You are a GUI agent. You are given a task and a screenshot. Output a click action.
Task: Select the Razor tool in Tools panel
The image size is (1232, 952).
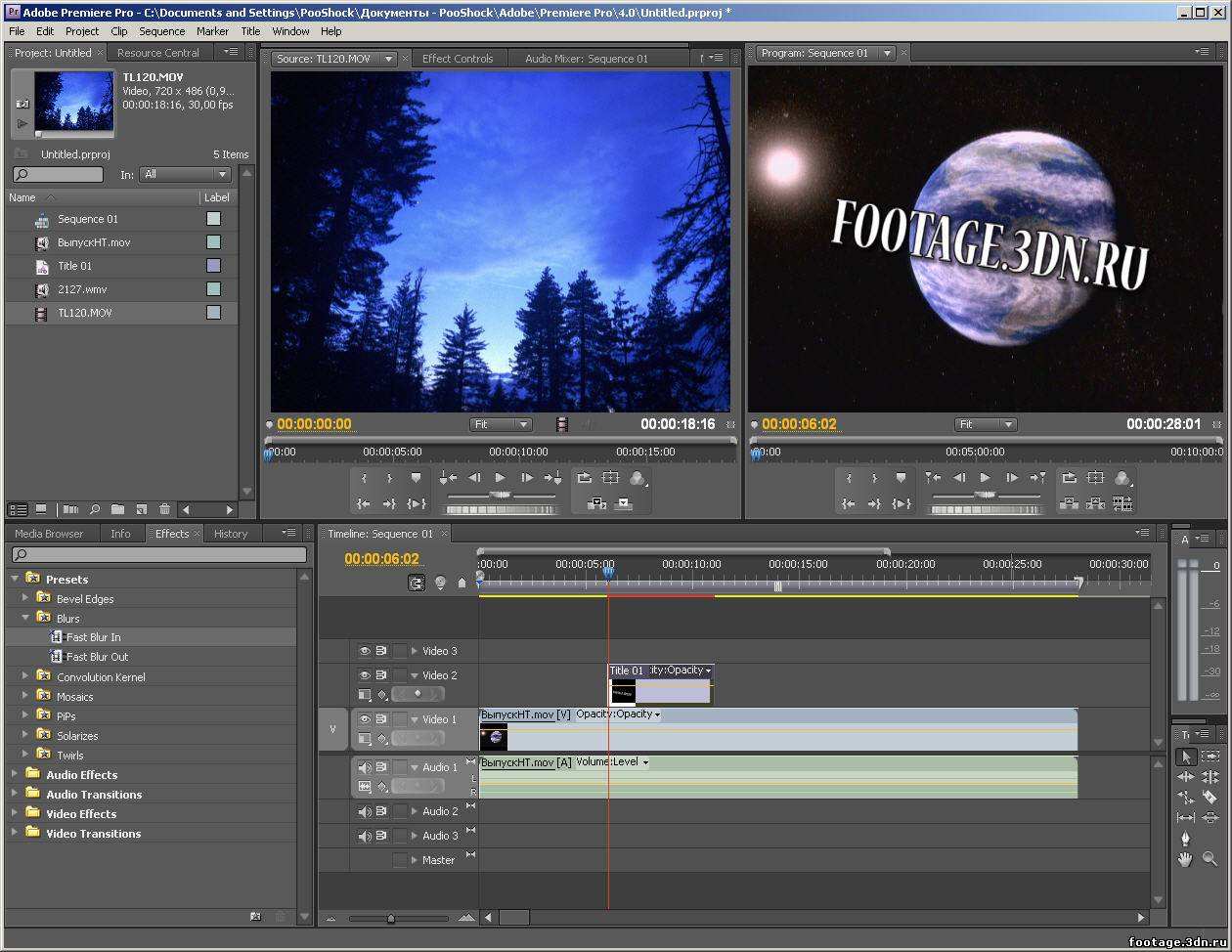[x=1210, y=798]
